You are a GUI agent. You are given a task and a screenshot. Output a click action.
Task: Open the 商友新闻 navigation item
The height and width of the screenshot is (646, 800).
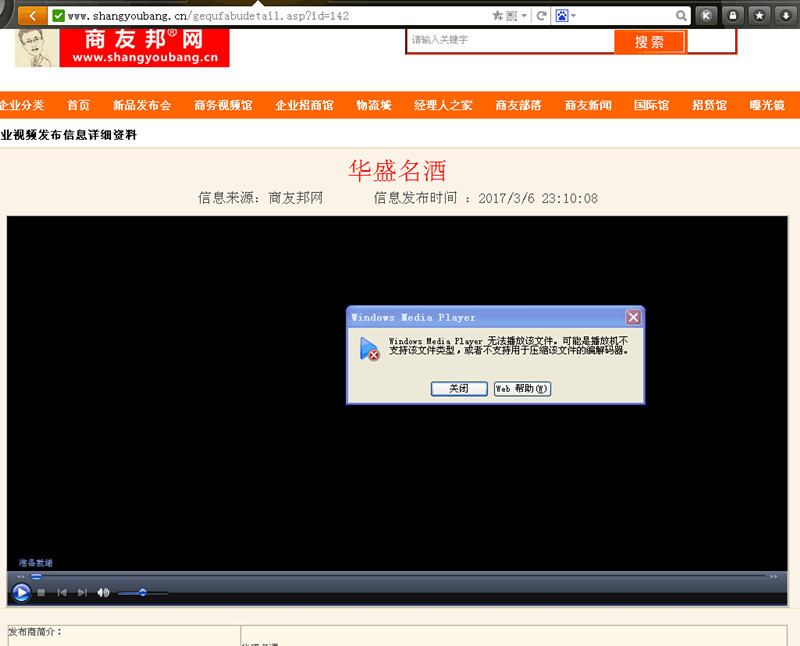coord(588,105)
